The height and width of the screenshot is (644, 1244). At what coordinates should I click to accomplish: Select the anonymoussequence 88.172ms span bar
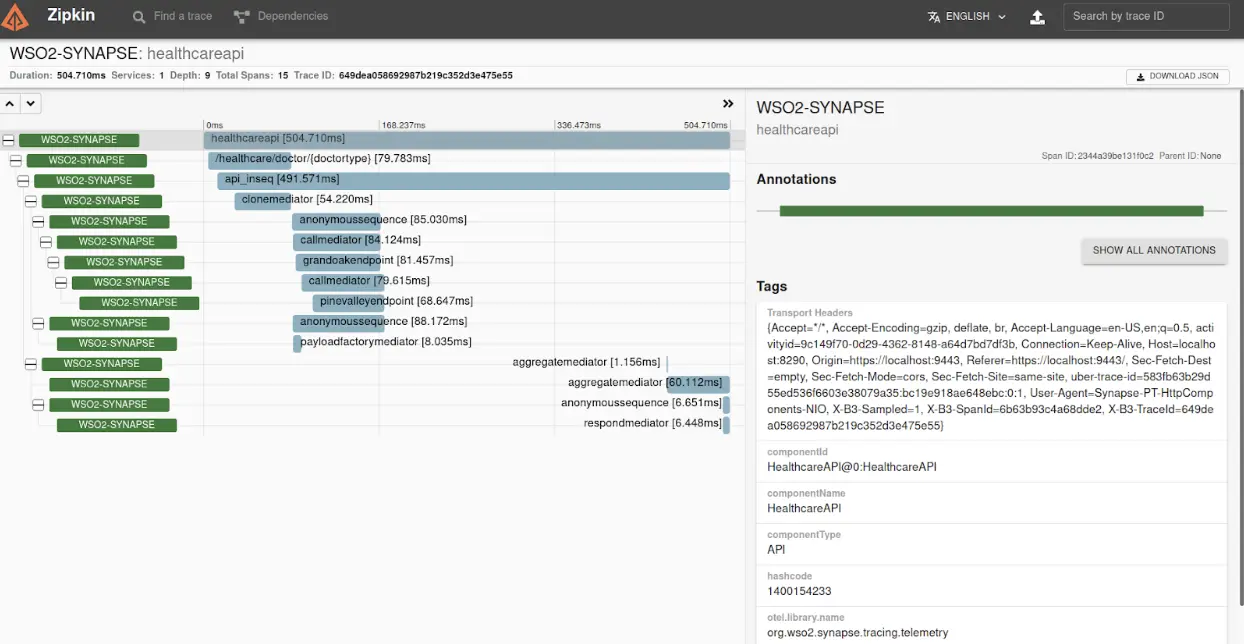pyautogui.click(x=338, y=323)
